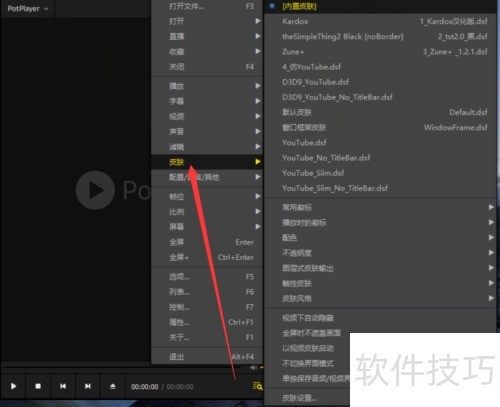Open 列表... F6 playlist
The width and height of the screenshot is (500, 407).
[x=207, y=292]
